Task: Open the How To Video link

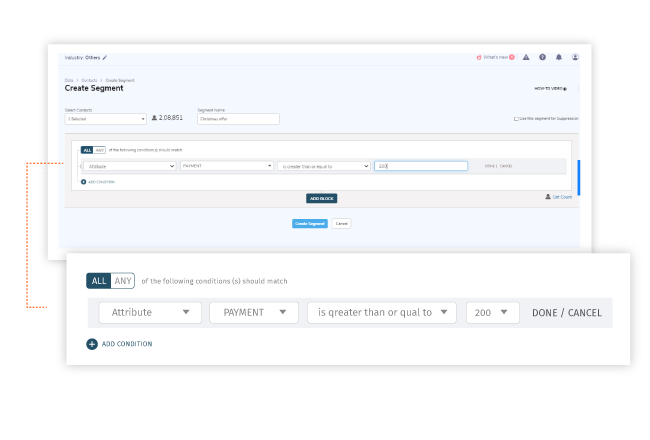Action: [551, 89]
